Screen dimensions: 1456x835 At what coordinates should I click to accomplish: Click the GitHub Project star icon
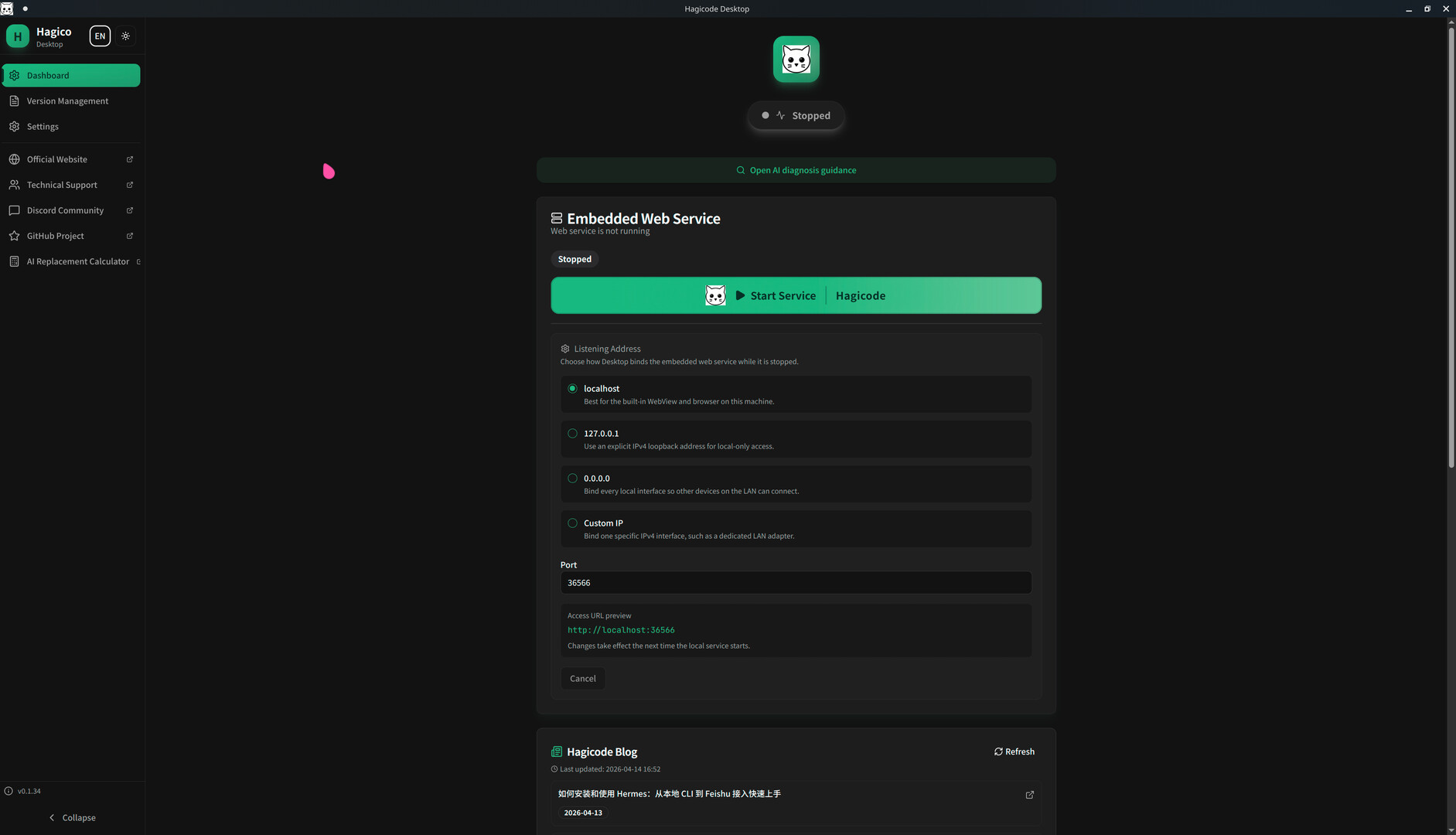tap(14, 236)
